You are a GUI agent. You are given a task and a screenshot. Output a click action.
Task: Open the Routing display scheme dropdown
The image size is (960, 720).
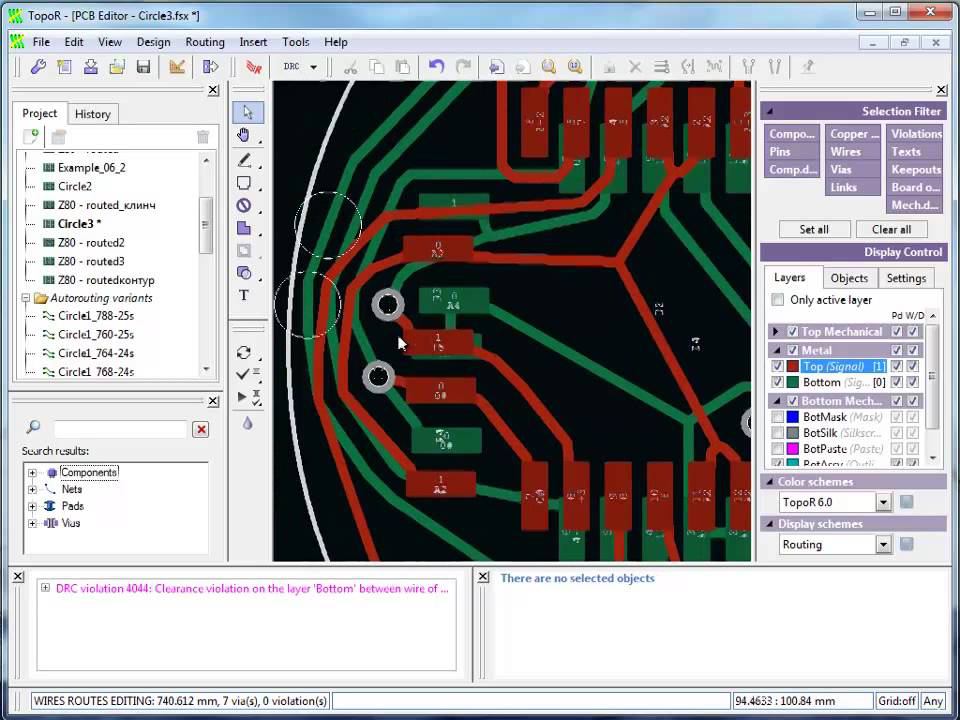point(883,544)
